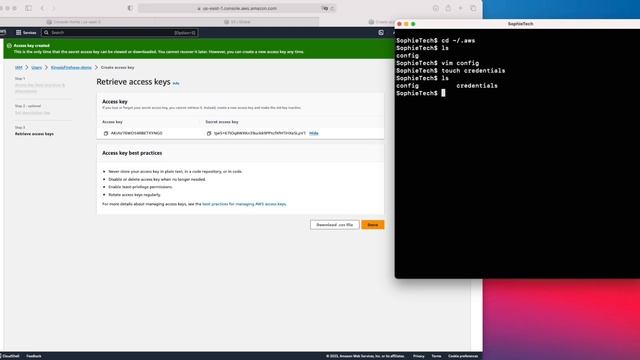Click the secret access key value text

[x=260, y=133]
